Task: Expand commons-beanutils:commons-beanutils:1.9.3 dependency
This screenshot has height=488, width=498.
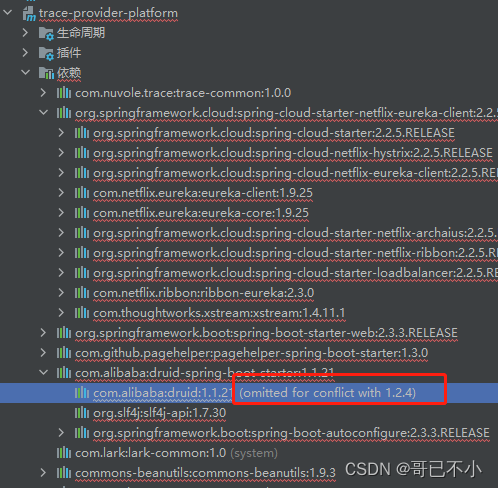Action: tap(43, 473)
